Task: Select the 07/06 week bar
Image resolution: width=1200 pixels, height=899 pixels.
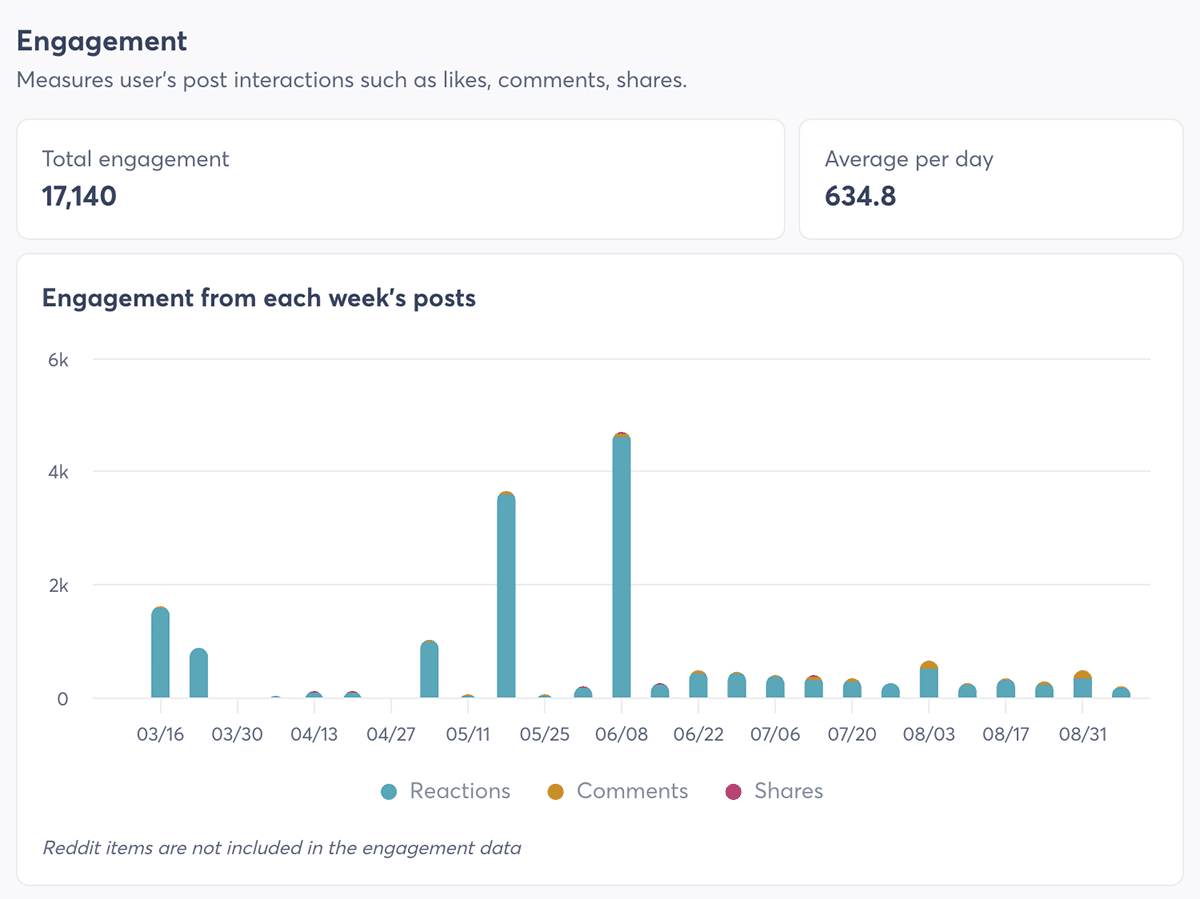Action: coord(775,686)
